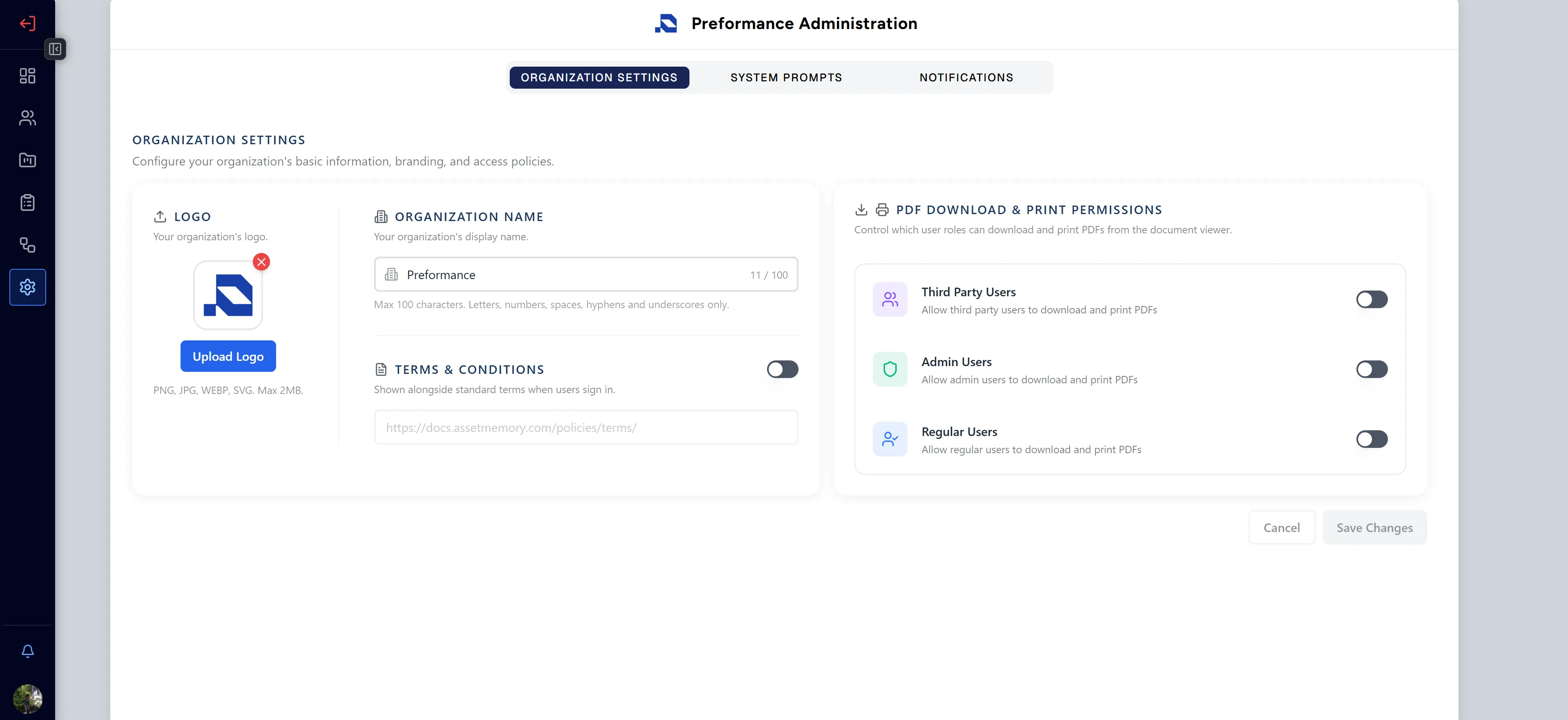This screenshot has height=720, width=1568.
Task: Select the settings gear icon in sidebar
Action: point(27,287)
